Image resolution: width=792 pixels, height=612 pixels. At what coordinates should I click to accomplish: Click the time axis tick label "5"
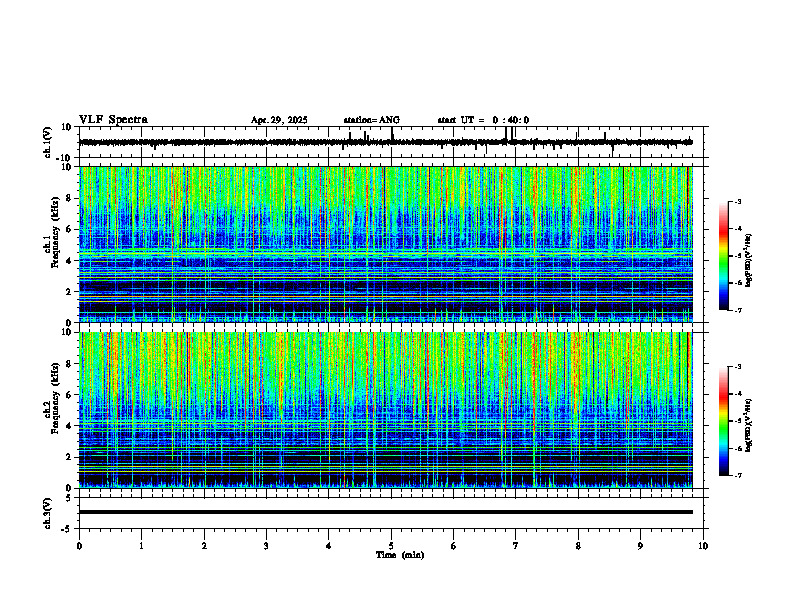click(x=391, y=546)
